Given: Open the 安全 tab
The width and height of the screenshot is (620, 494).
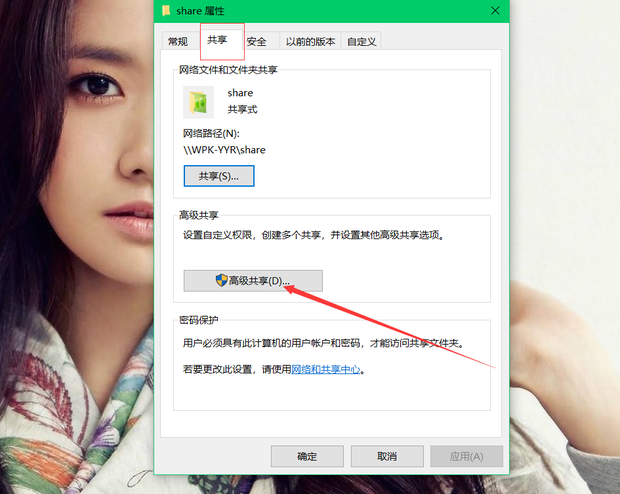Looking at the screenshot, I should pyautogui.click(x=256, y=41).
